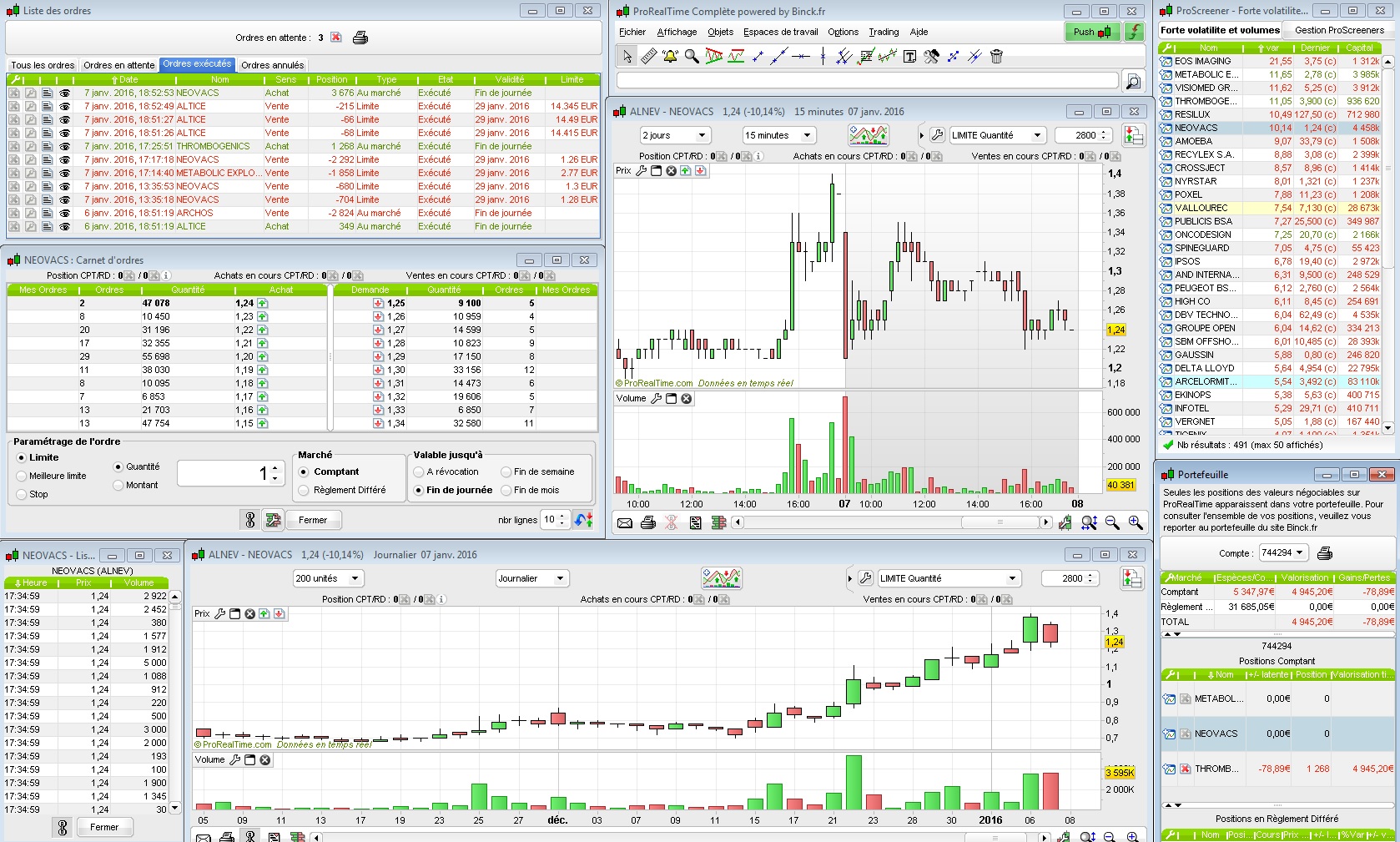Pick the ruler measurement tool
1400x842 pixels.
click(648, 56)
